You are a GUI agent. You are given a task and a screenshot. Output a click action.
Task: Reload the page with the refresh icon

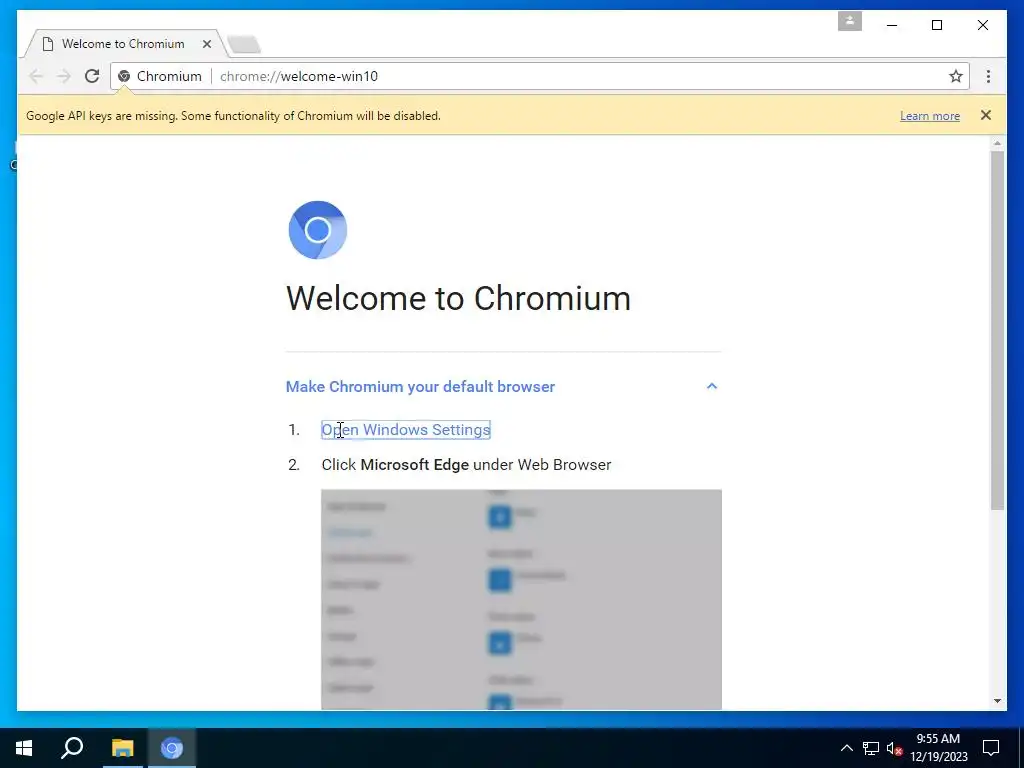pos(92,76)
